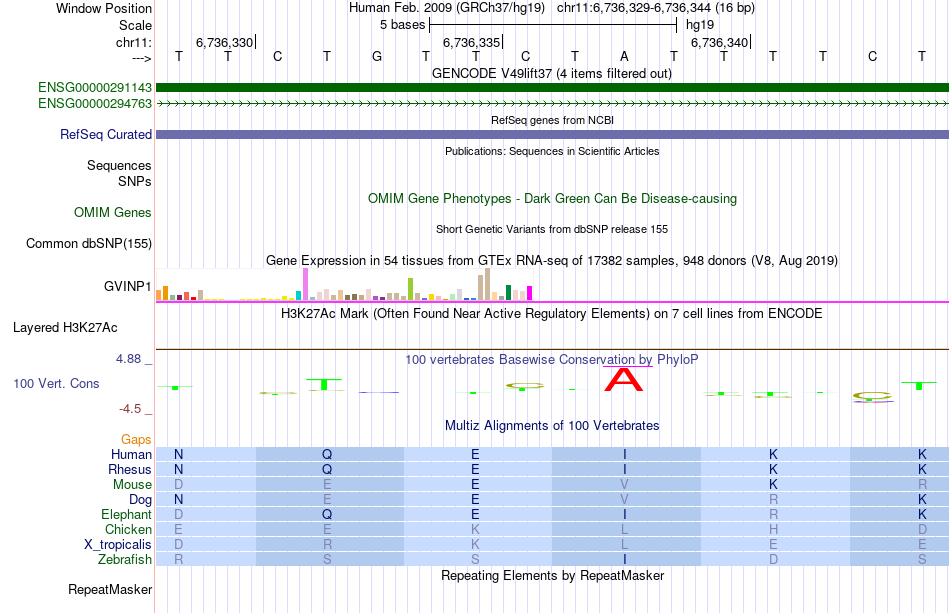Click the I amino acid in Zebrafish row
The height and width of the screenshot is (613, 950).
click(x=625, y=559)
